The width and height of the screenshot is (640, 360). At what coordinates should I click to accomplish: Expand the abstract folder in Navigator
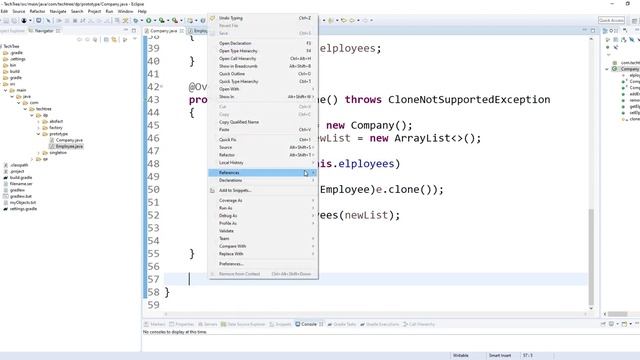38,121
